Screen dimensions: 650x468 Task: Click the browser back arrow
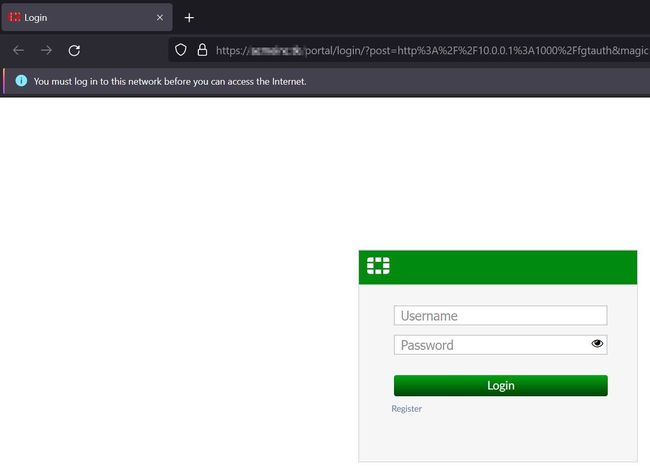(x=18, y=51)
